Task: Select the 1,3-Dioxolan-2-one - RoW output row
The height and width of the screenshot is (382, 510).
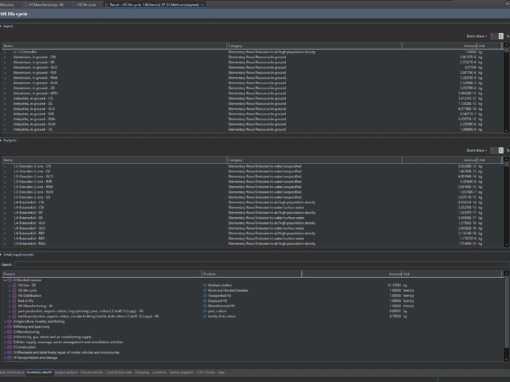Action: click(253, 192)
